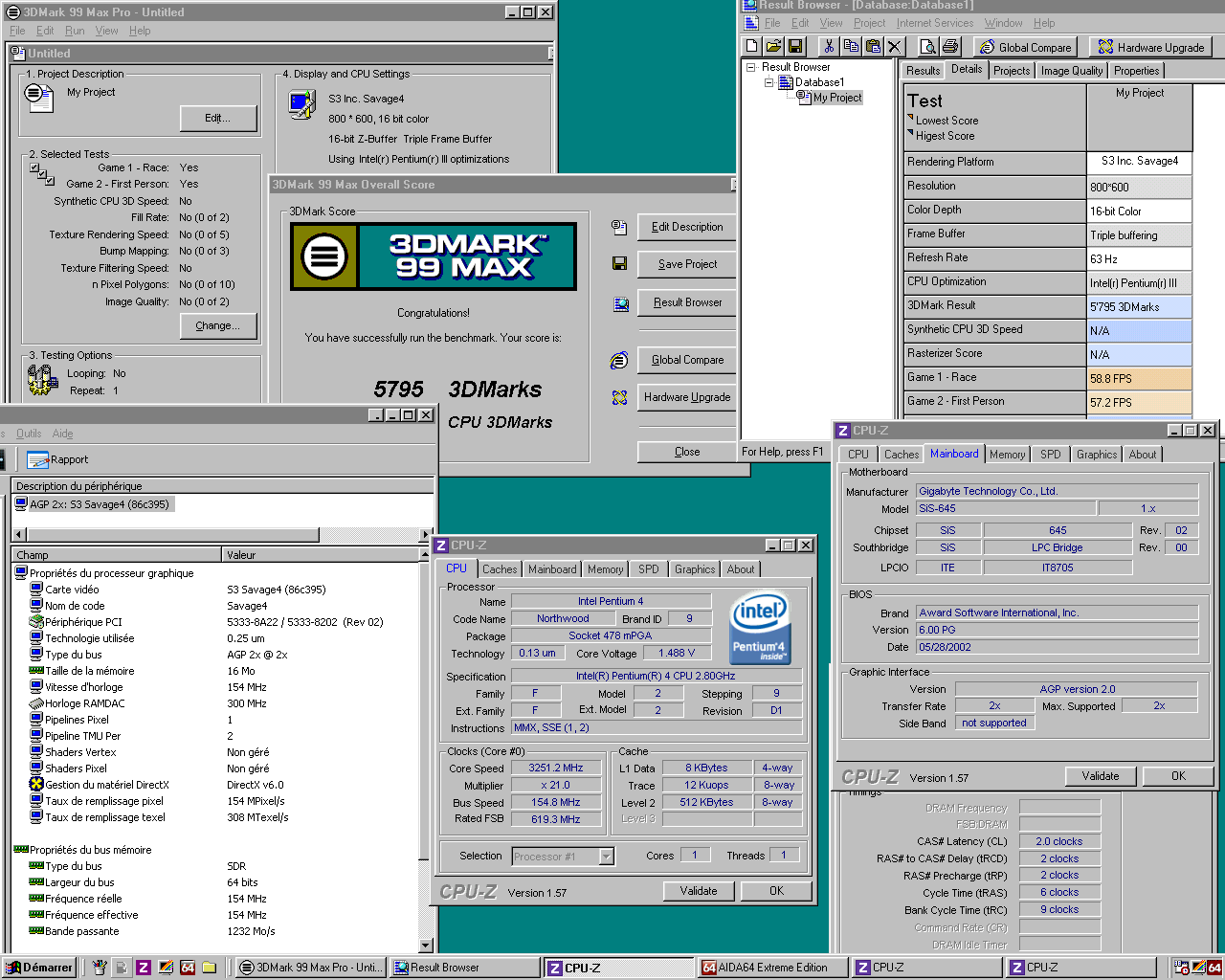Click OK in the CPU-Z mainboard window

pyautogui.click(x=1178, y=776)
